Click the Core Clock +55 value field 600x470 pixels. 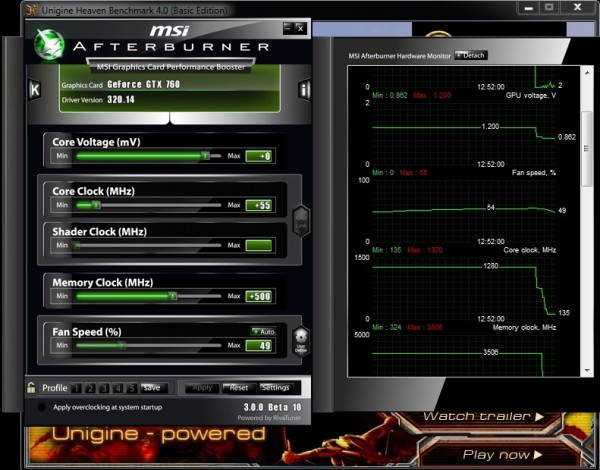259,206
